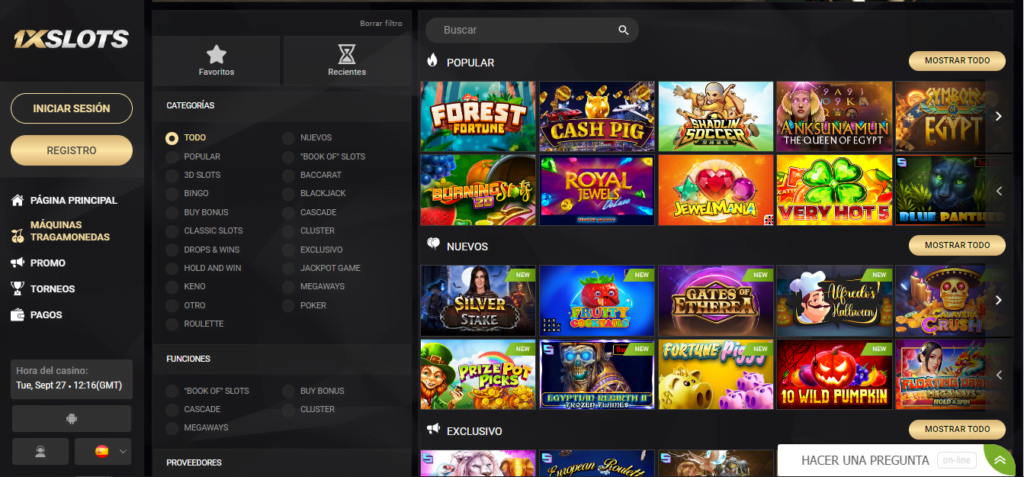Open the Alfredo's Halloween game
The width and height of the screenshot is (1024, 477).
coord(835,301)
